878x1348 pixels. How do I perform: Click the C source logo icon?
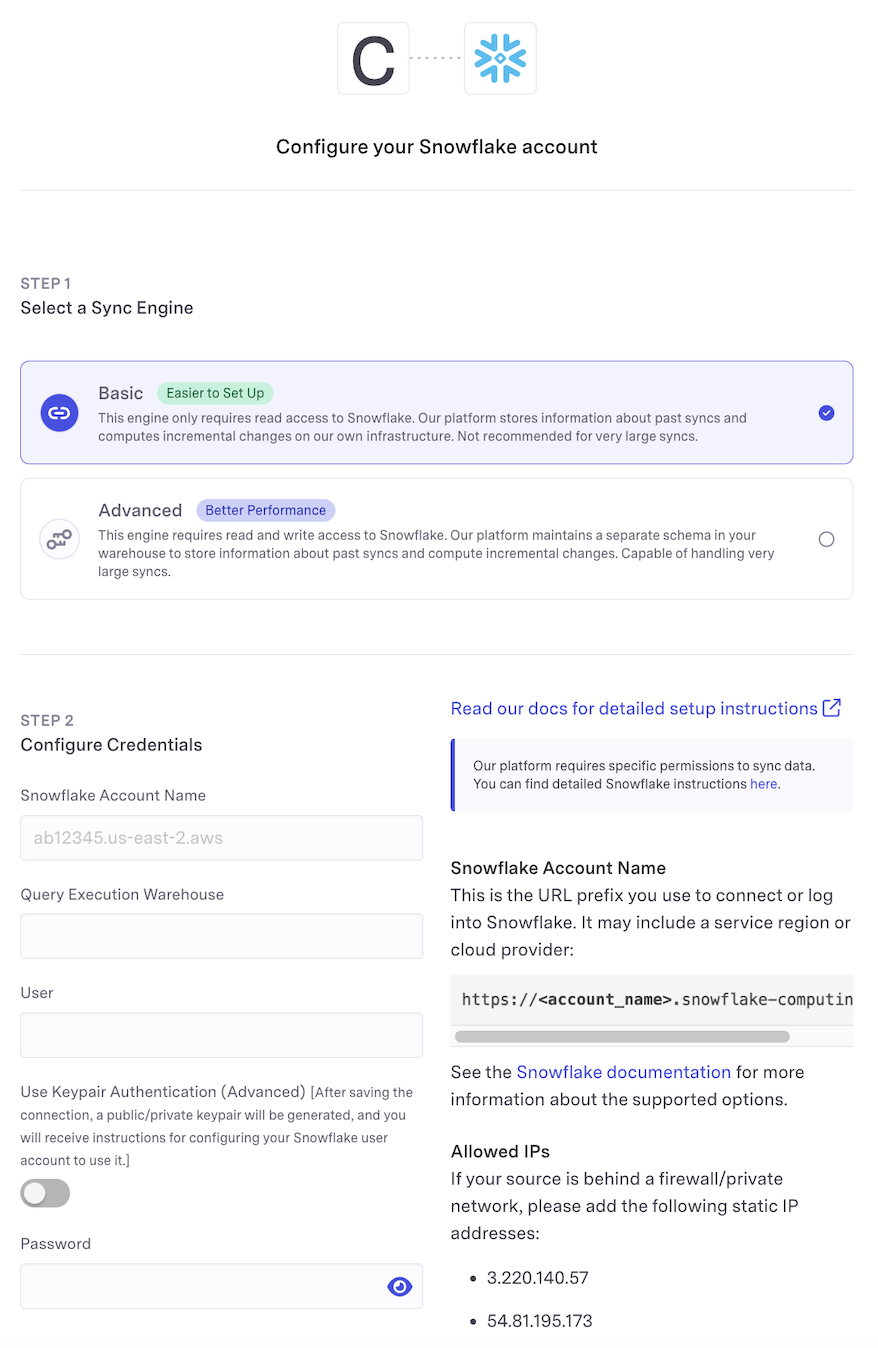click(x=373, y=58)
